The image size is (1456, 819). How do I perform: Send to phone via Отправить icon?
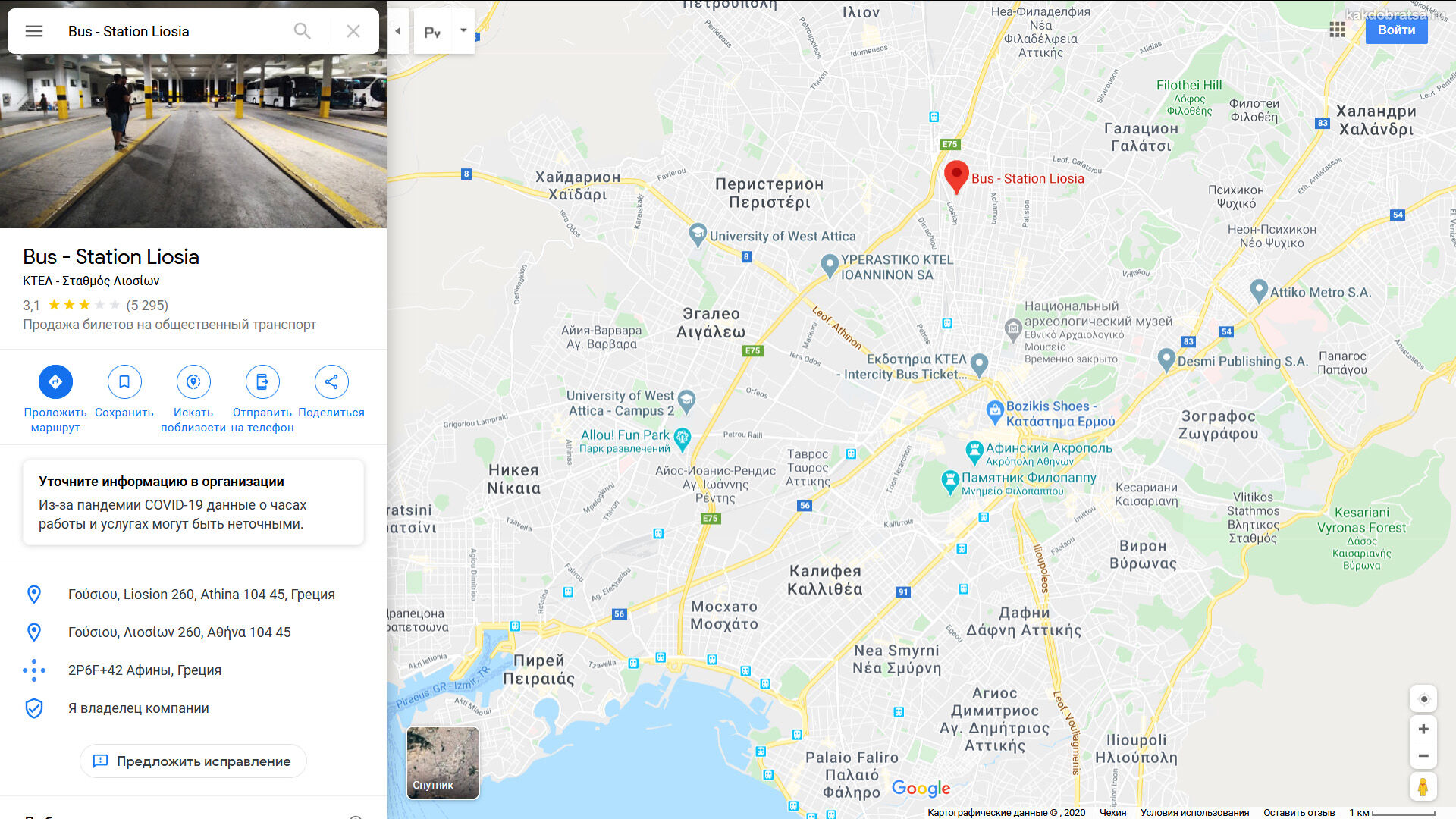click(262, 381)
